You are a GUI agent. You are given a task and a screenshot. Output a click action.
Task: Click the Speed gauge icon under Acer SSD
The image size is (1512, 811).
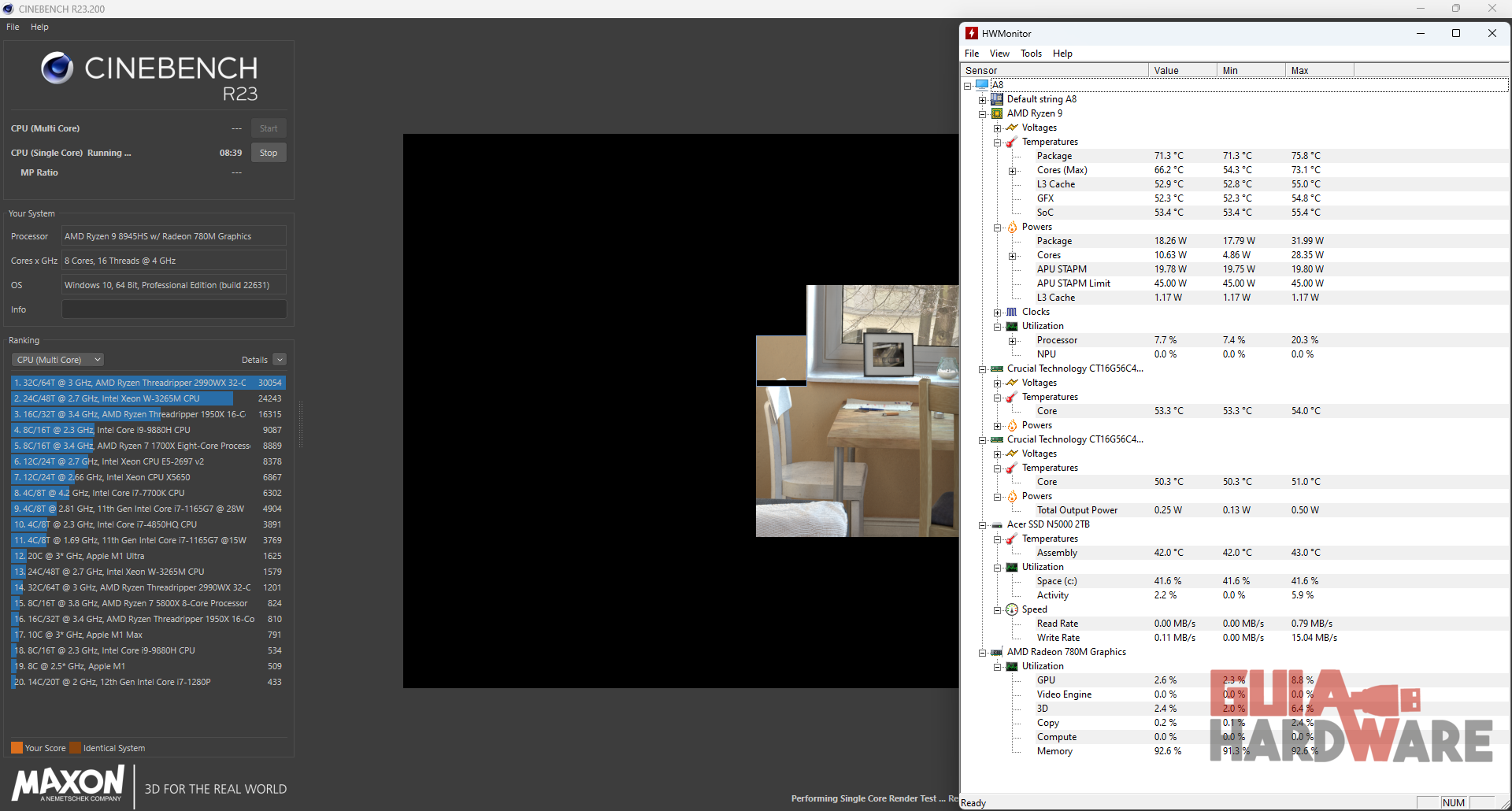point(1012,609)
